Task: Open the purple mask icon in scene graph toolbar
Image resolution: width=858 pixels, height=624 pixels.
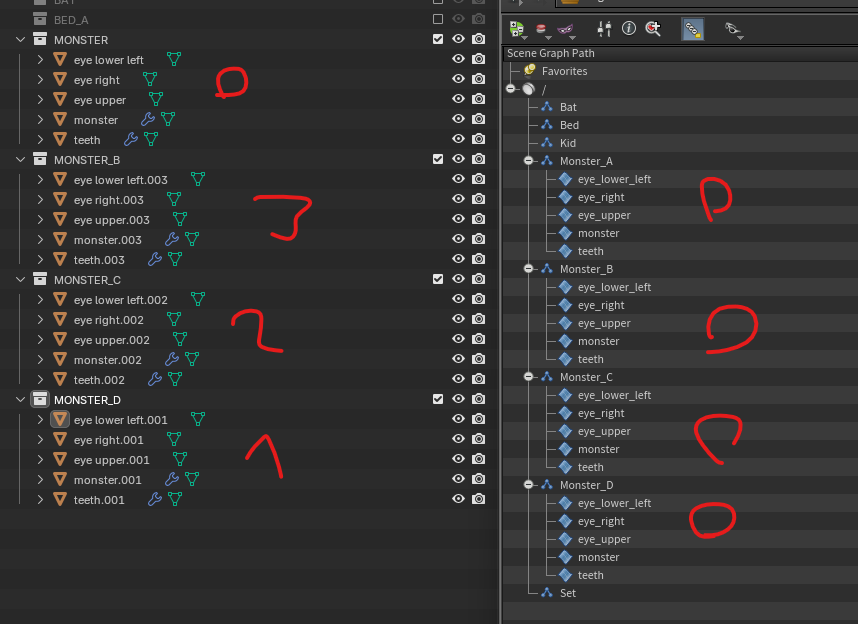Action: coord(565,28)
